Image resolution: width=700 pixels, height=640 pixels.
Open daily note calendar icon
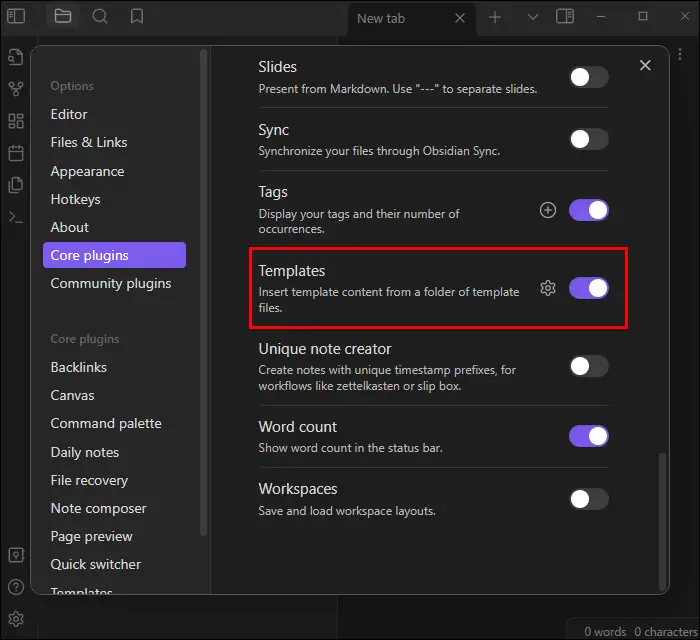pyautogui.click(x=16, y=153)
